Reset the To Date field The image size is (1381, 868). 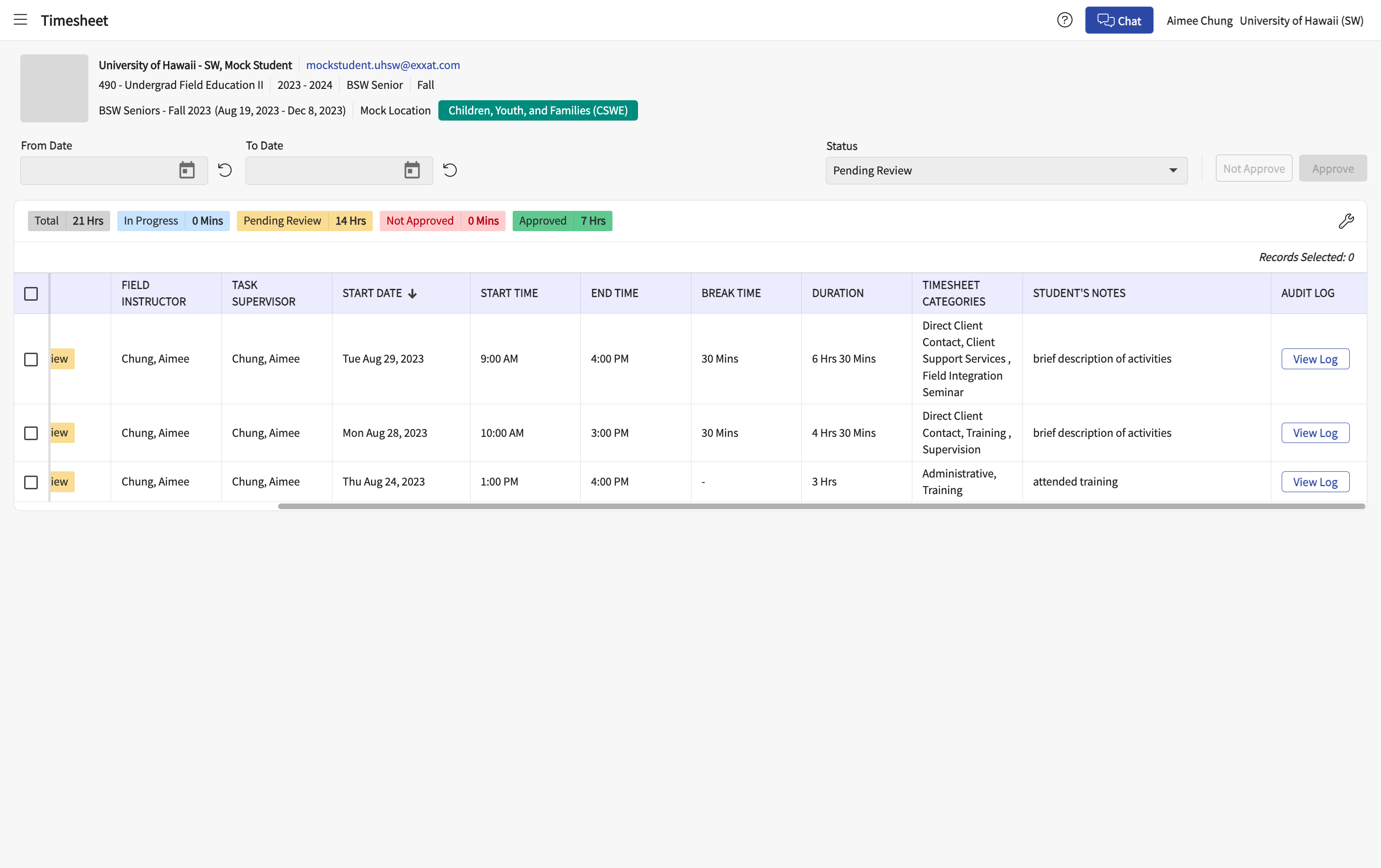pos(450,170)
